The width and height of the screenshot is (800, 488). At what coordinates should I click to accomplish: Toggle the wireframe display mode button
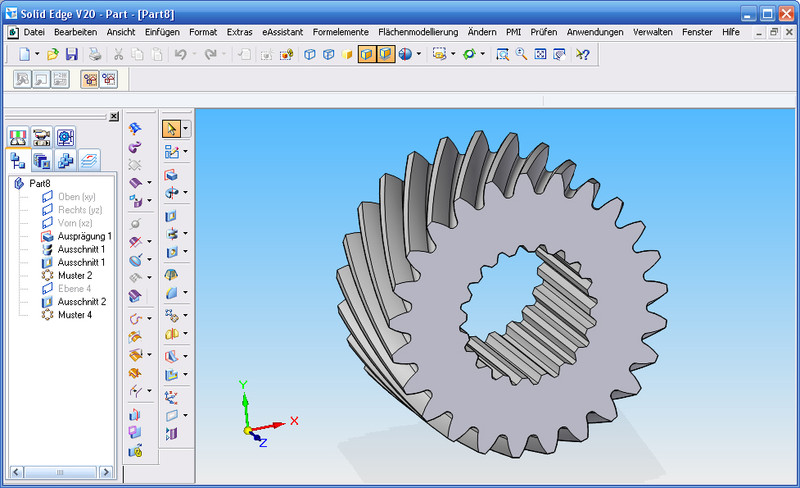click(x=310, y=54)
